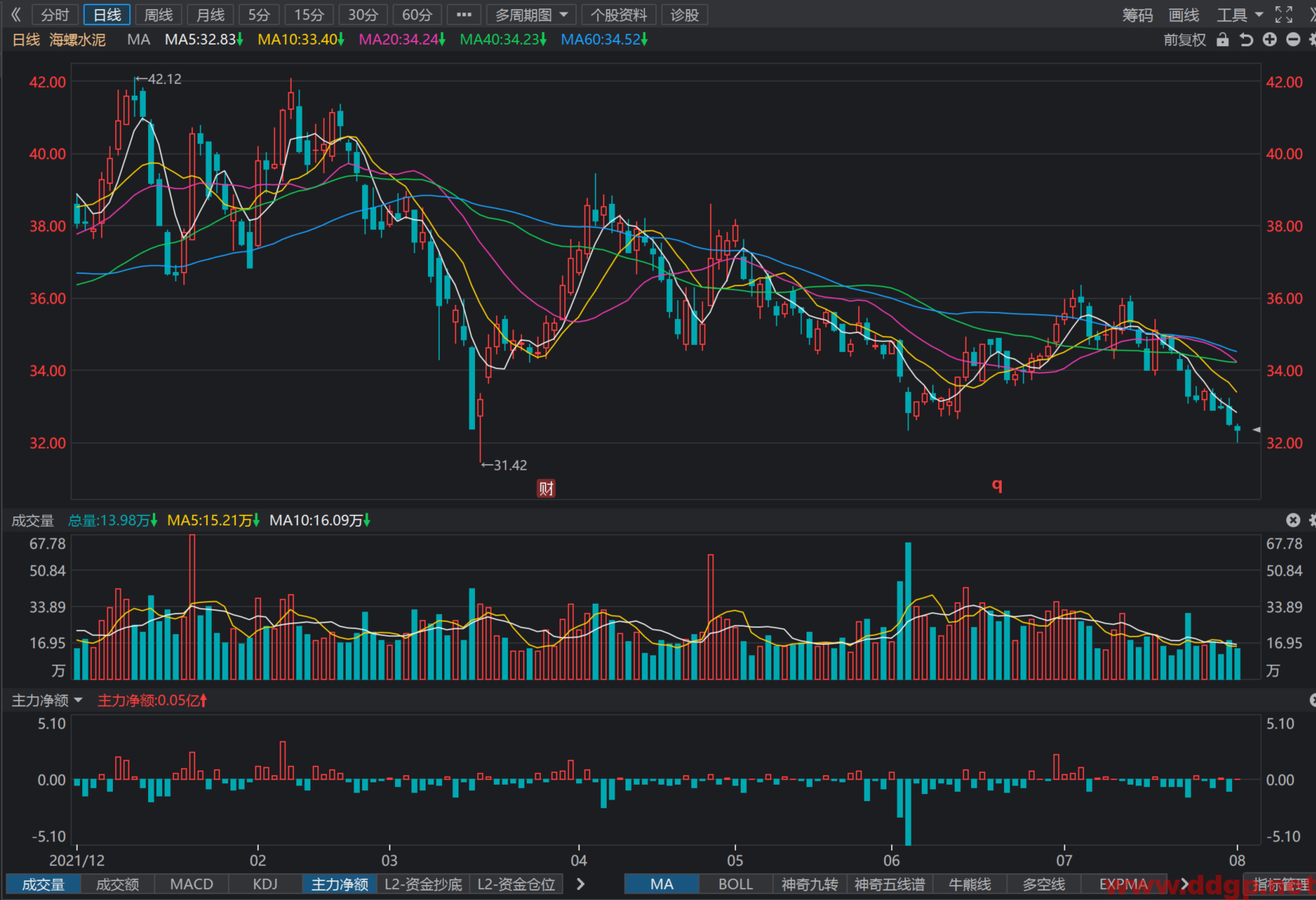The width and height of the screenshot is (1316, 900).
Task: Select the MACD indicator tab
Action: 191,884
